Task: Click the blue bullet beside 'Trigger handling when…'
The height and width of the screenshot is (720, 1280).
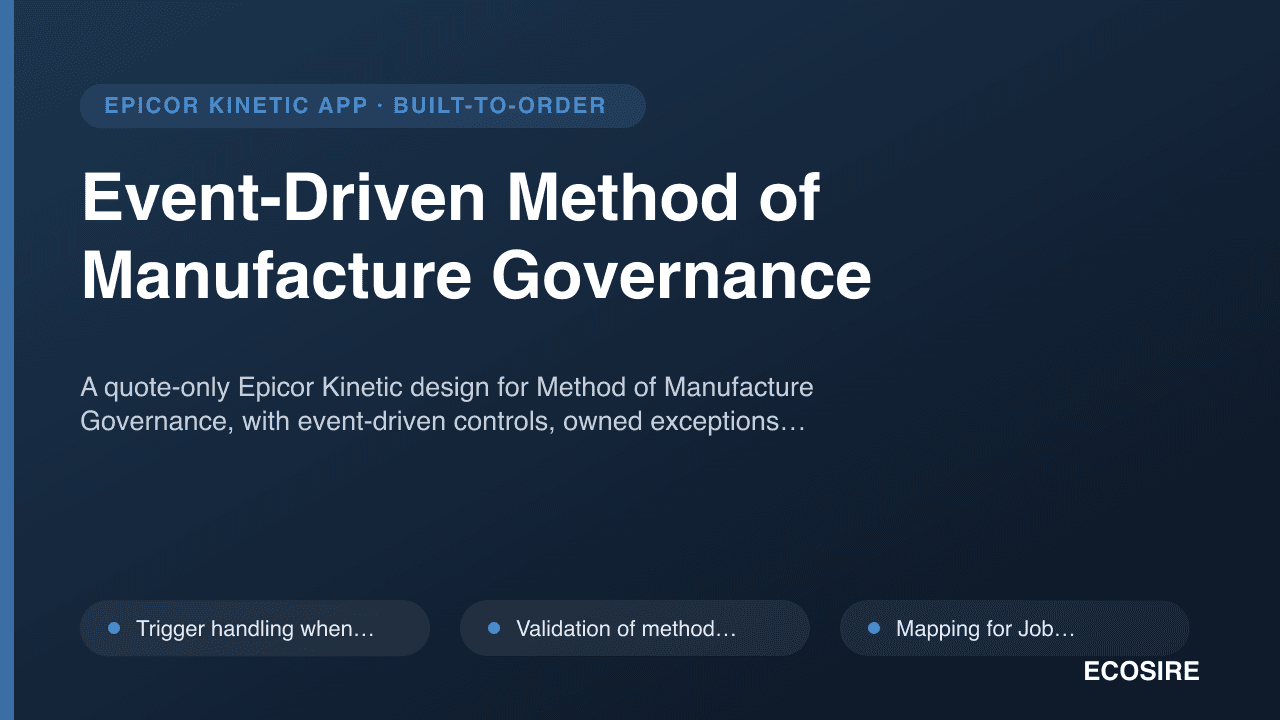Action: (114, 628)
